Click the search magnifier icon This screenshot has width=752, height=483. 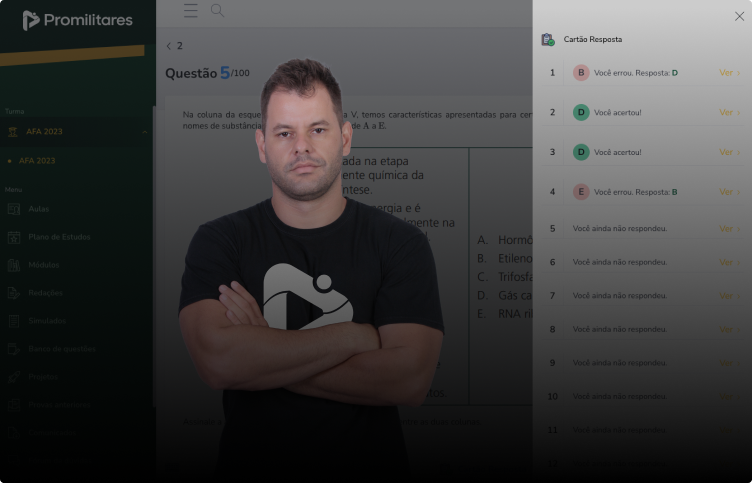point(217,11)
